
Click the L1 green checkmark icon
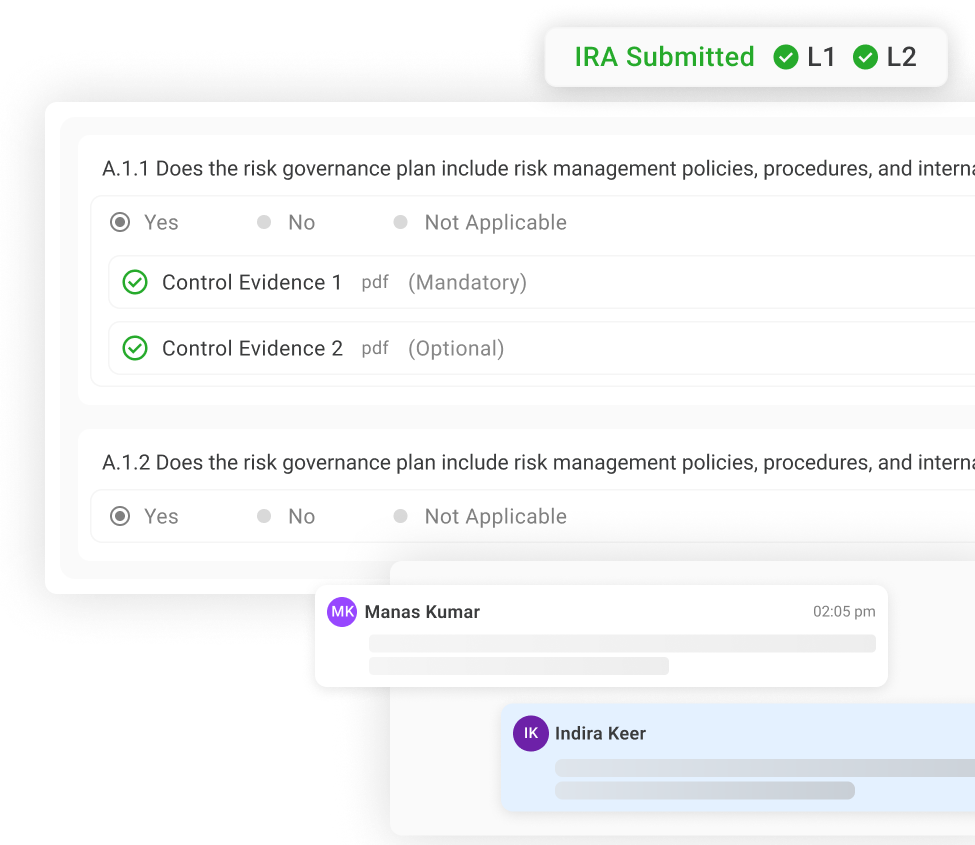coord(786,58)
